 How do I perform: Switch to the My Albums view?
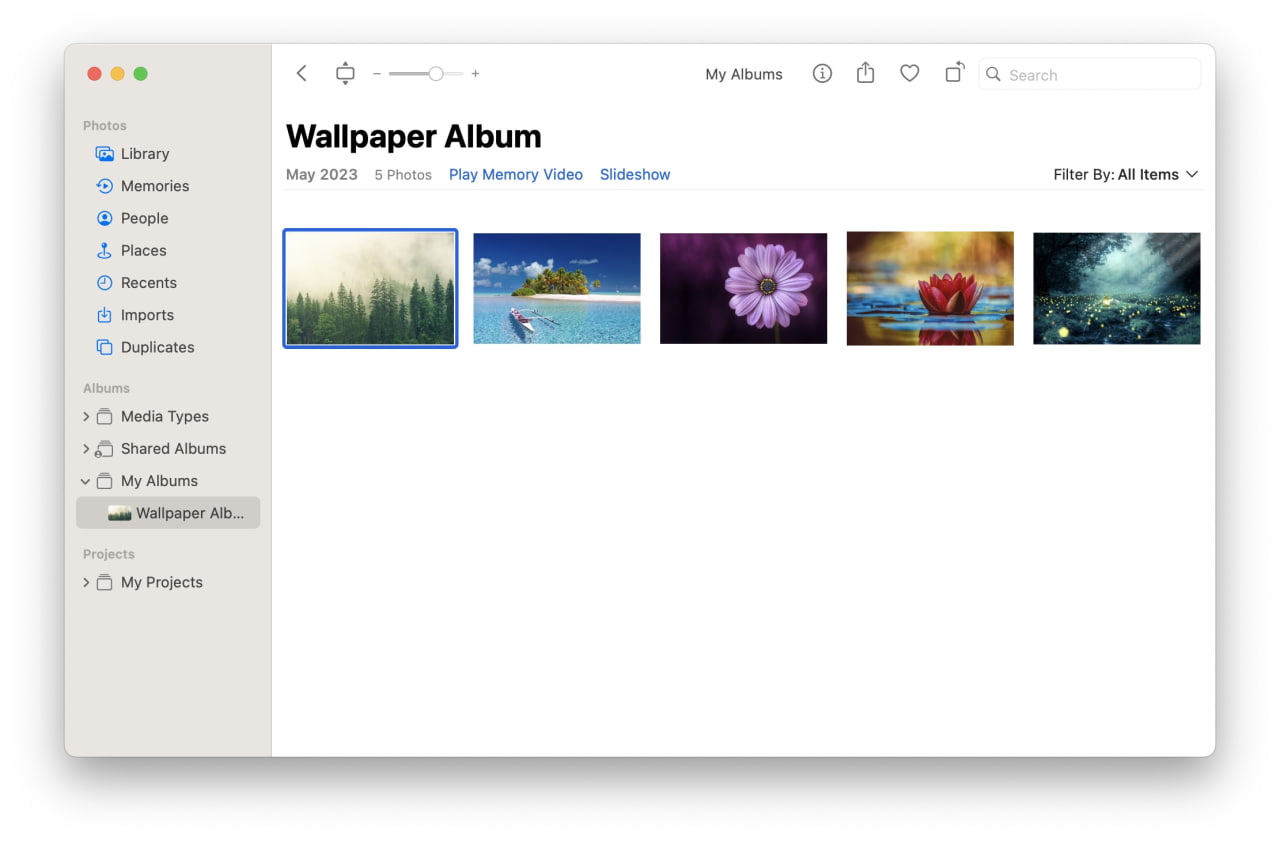[x=744, y=73]
